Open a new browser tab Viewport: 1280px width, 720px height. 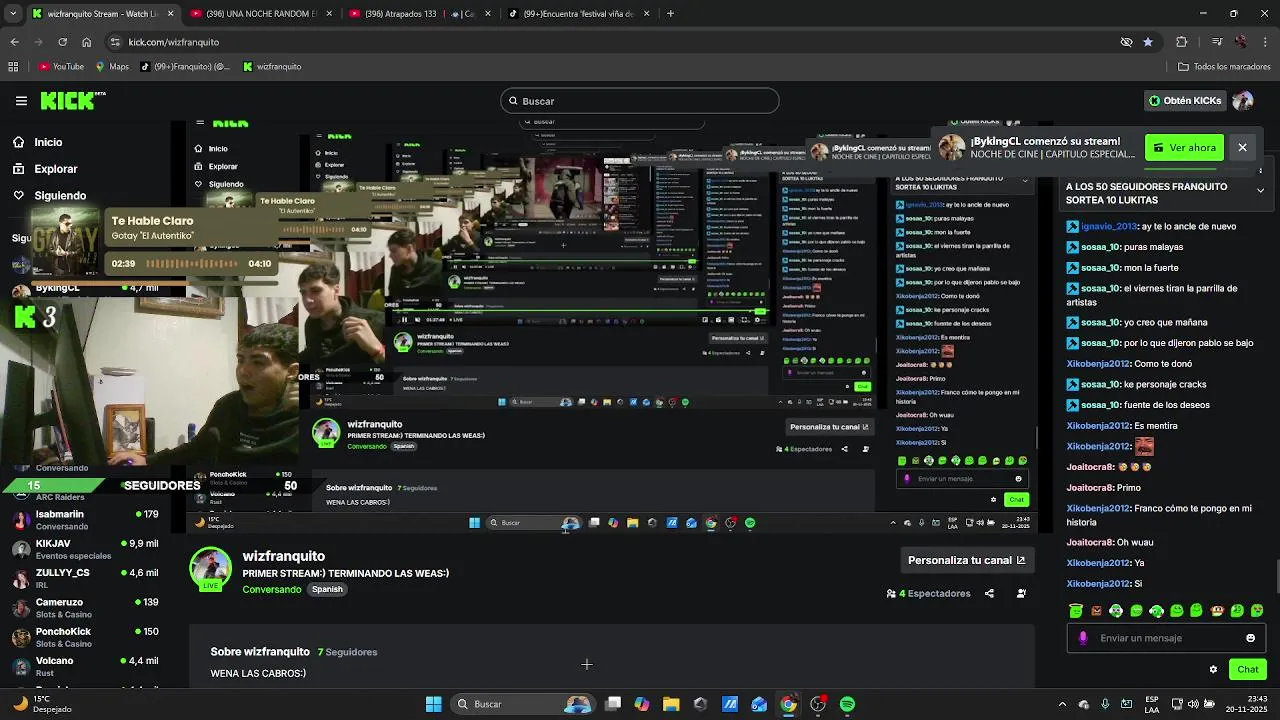(x=670, y=14)
